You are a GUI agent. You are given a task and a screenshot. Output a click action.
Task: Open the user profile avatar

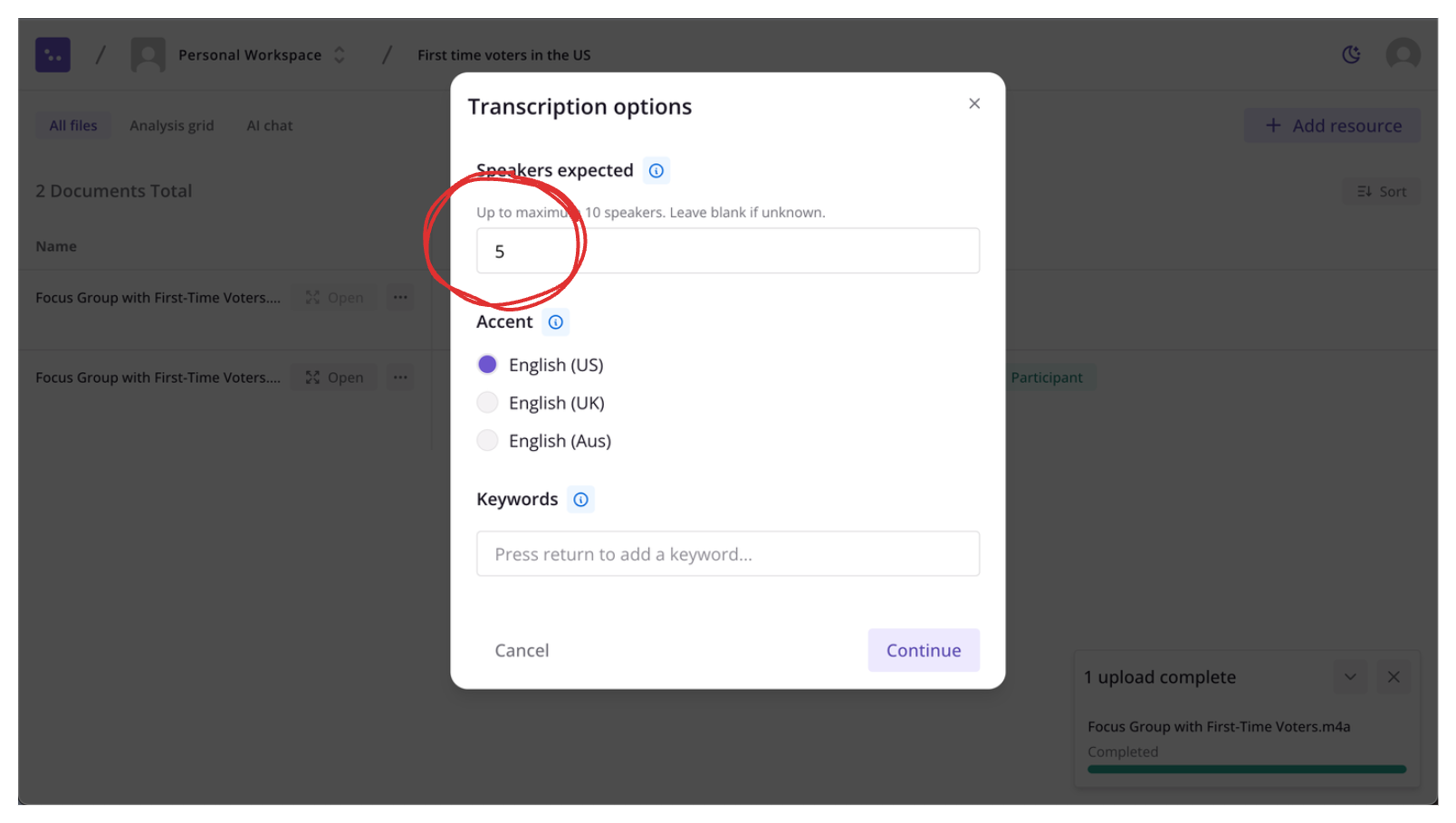pos(1403,54)
